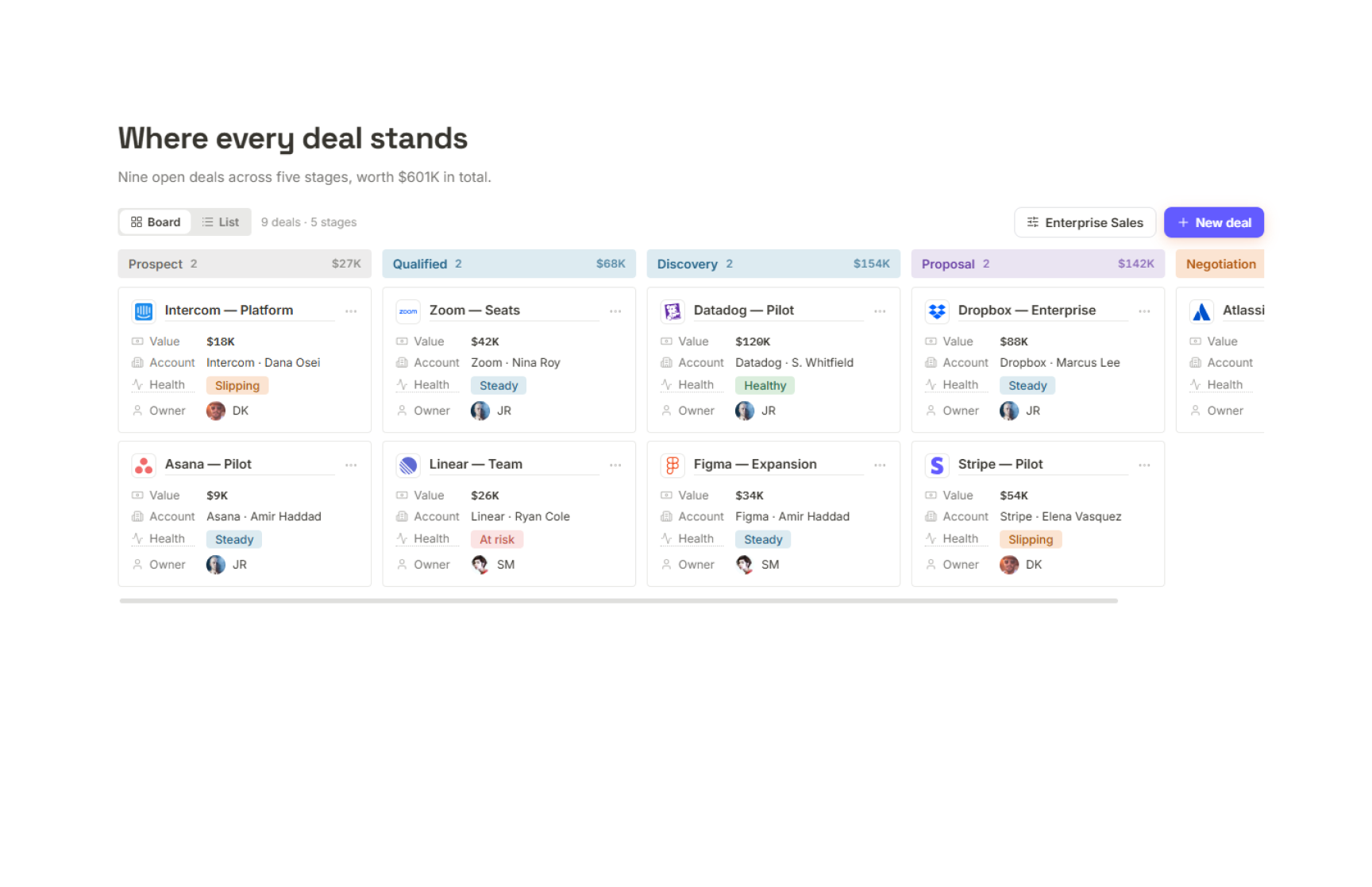Switch to List view
The image size is (1372, 887).
coord(220,222)
